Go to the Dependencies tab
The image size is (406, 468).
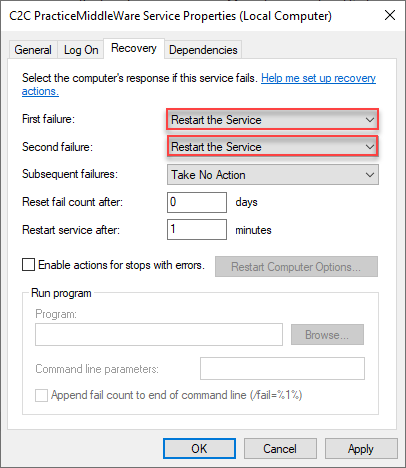(203, 50)
